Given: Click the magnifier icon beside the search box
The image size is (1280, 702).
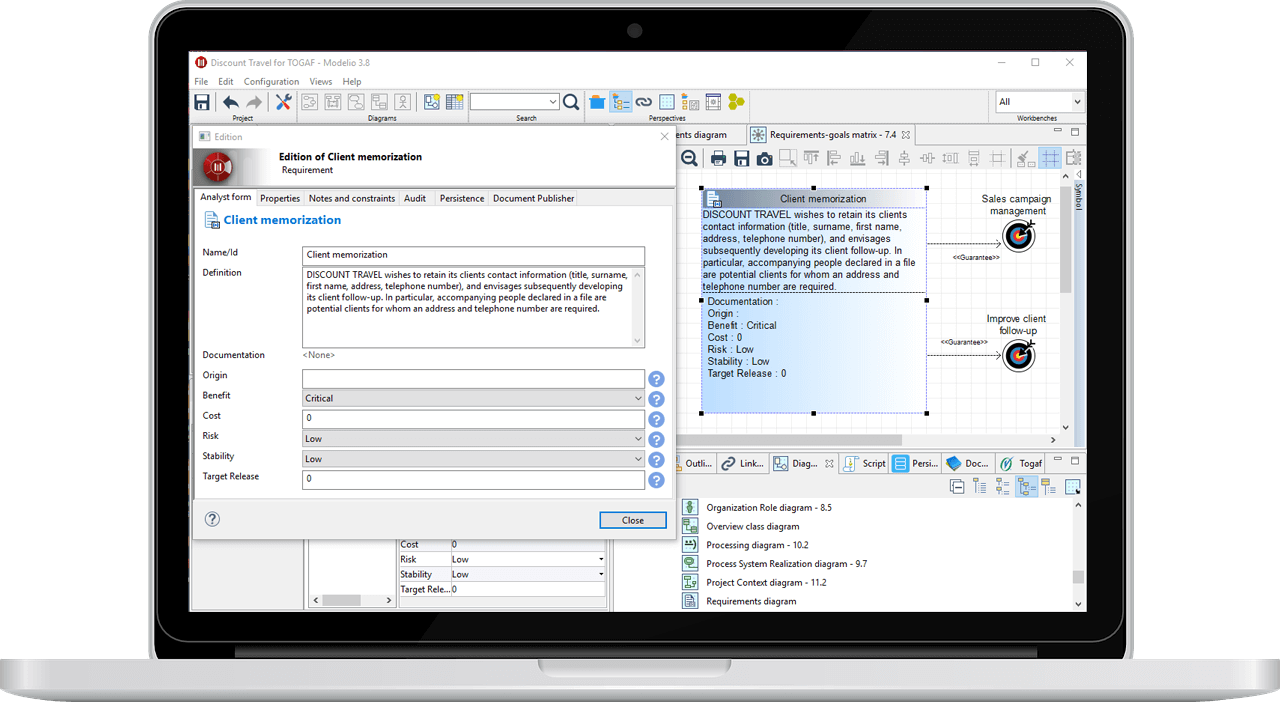Looking at the screenshot, I should pos(571,102).
